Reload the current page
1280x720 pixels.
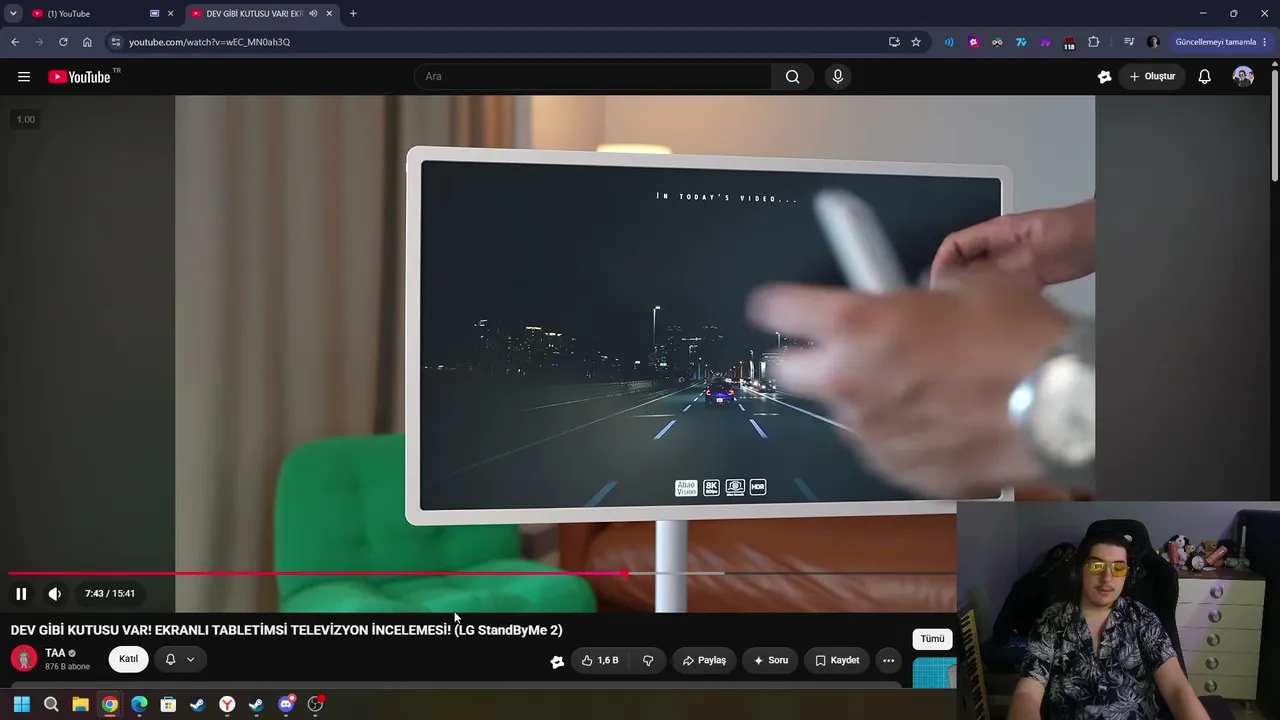[63, 42]
